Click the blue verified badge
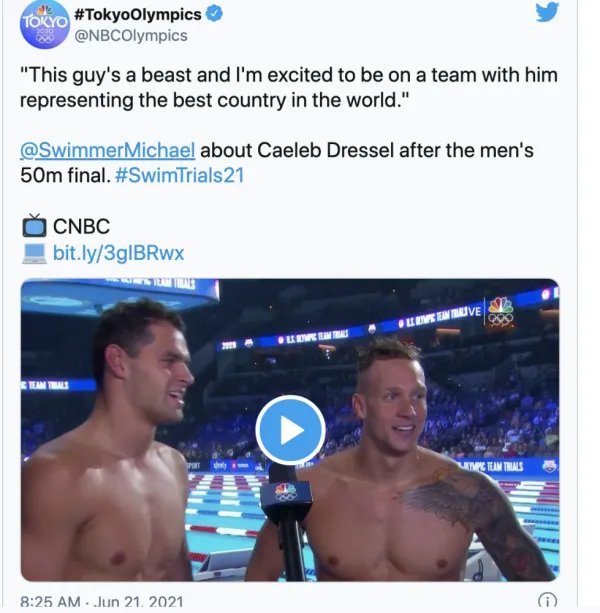This screenshot has height=613, width=600. (216, 15)
